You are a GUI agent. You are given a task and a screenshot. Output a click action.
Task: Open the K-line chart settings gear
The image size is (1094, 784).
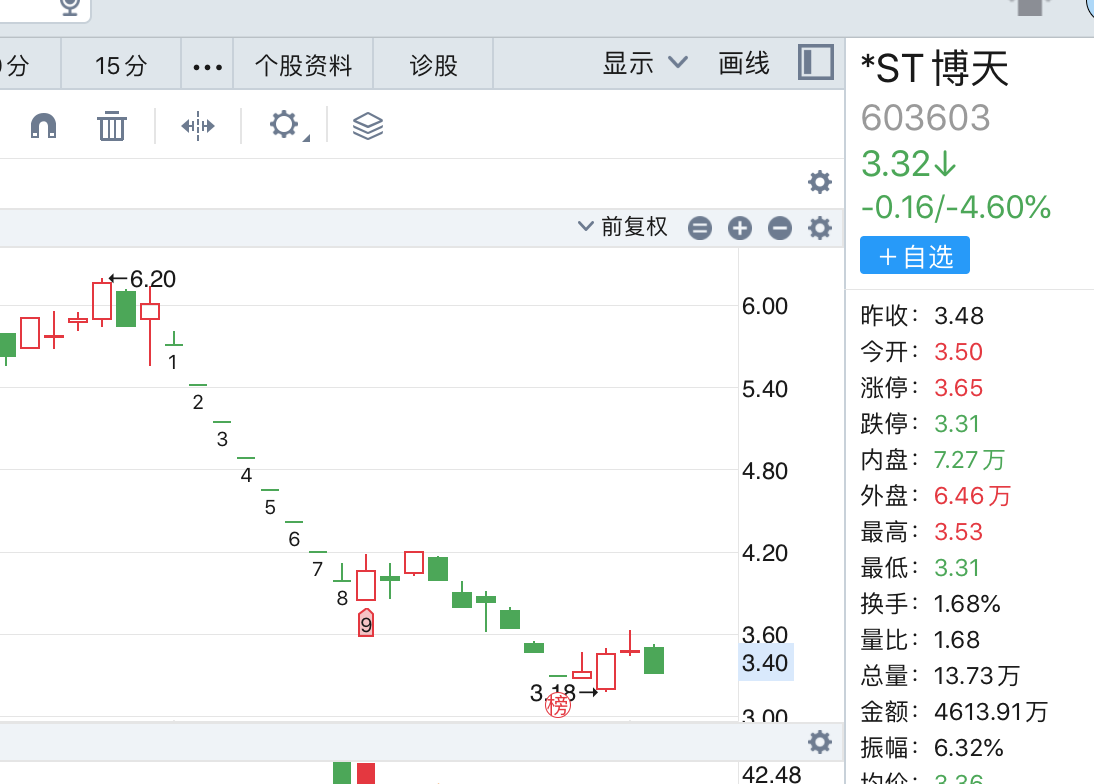click(x=820, y=228)
